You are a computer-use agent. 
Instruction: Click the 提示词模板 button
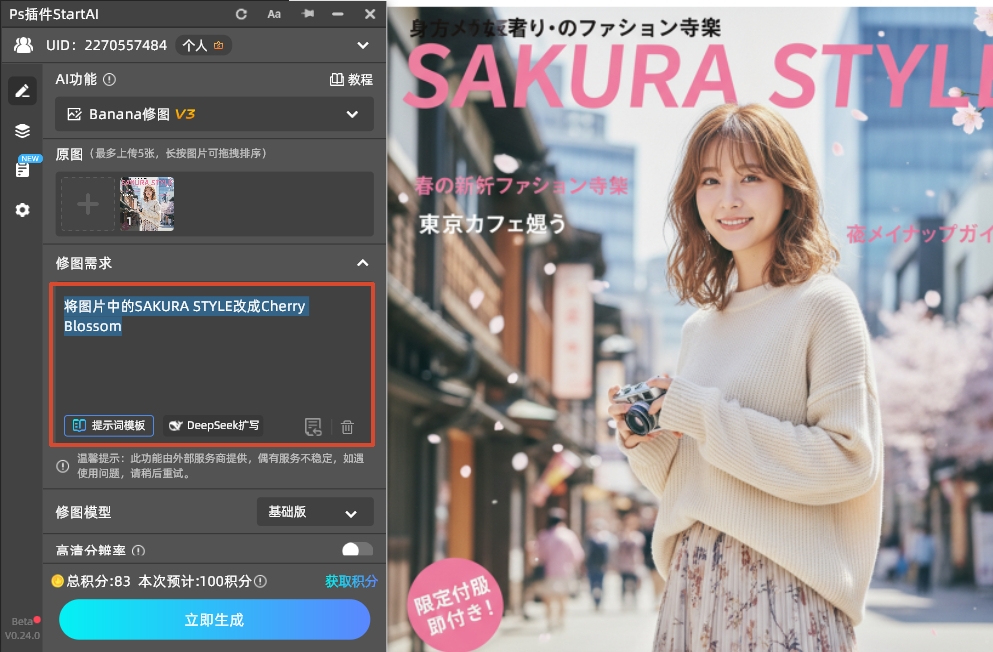(109, 425)
